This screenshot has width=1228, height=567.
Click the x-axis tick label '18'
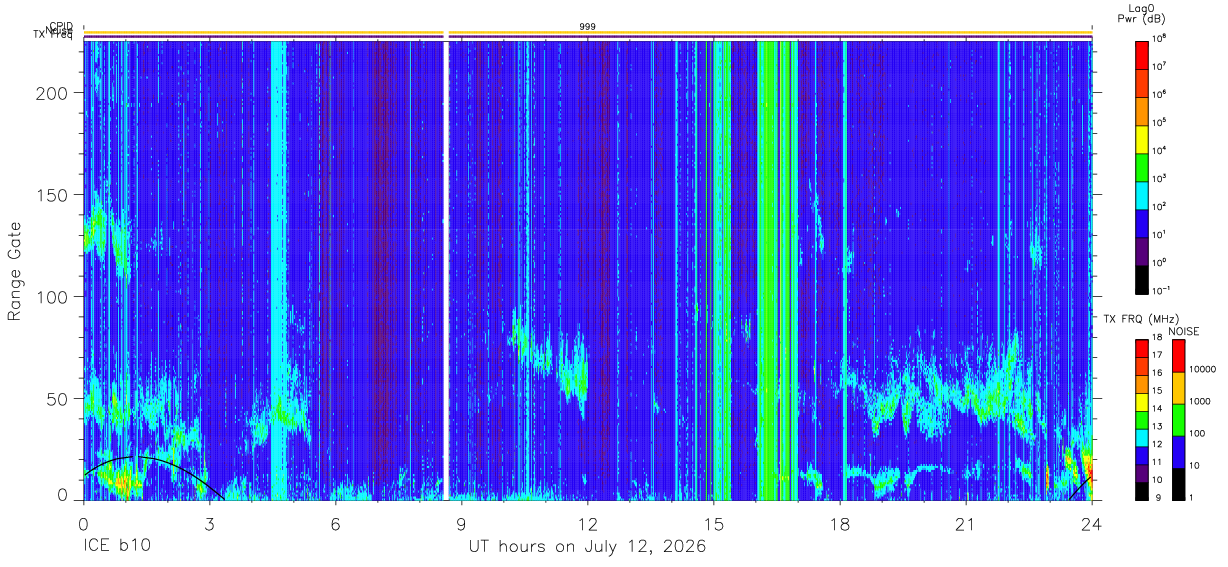click(839, 524)
